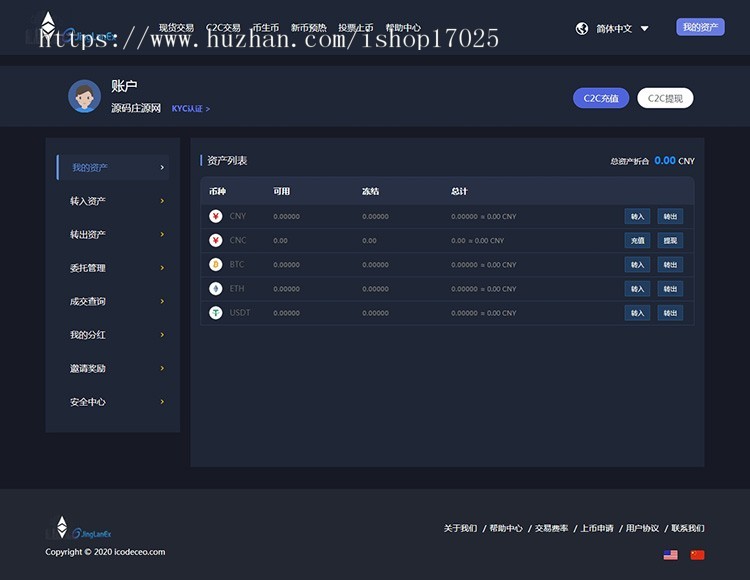750x580 pixels.
Task: Open the 交易费率 footer link
Action: [551, 528]
